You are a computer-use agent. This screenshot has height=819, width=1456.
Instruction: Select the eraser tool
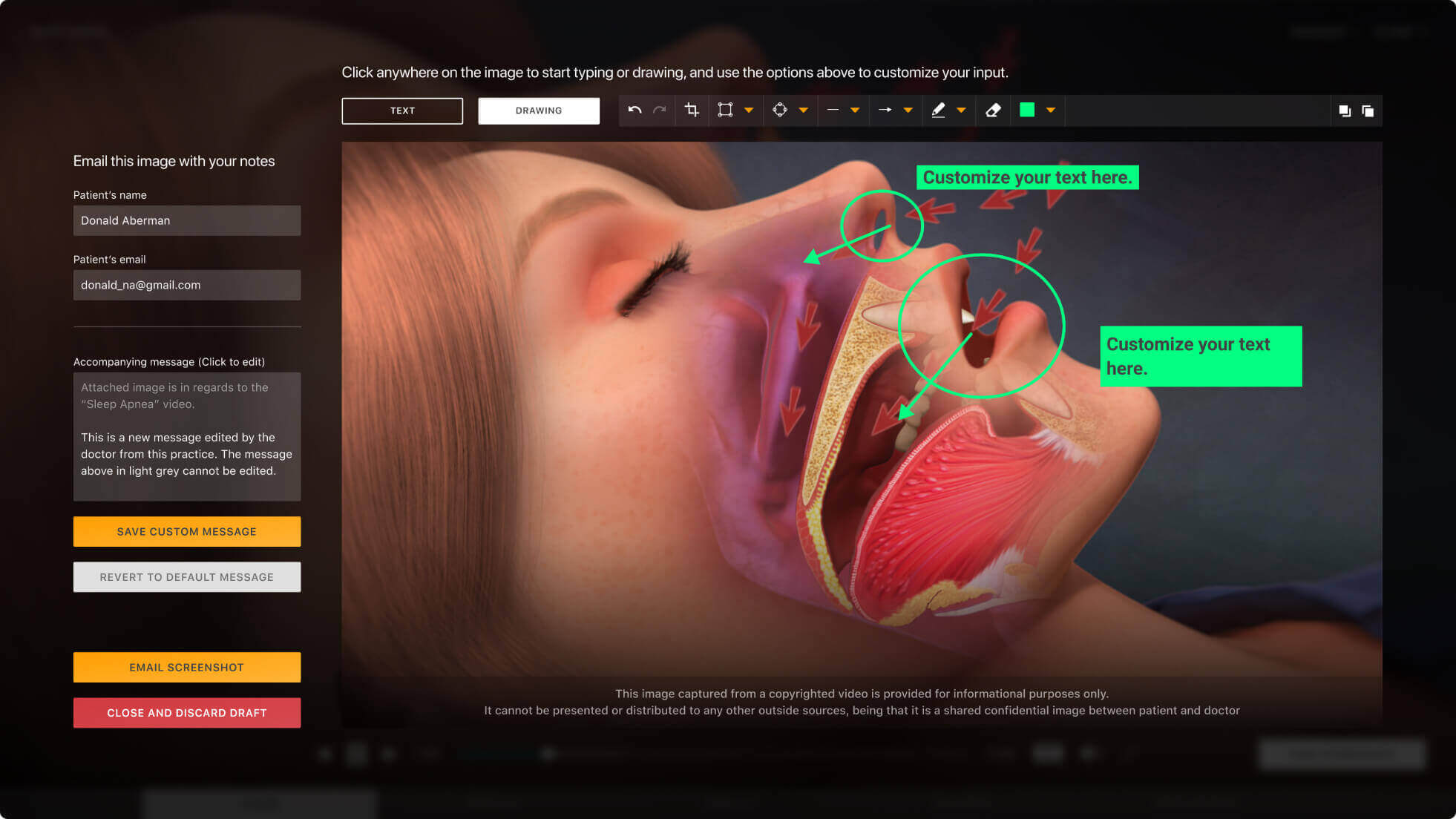click(993, 111)
